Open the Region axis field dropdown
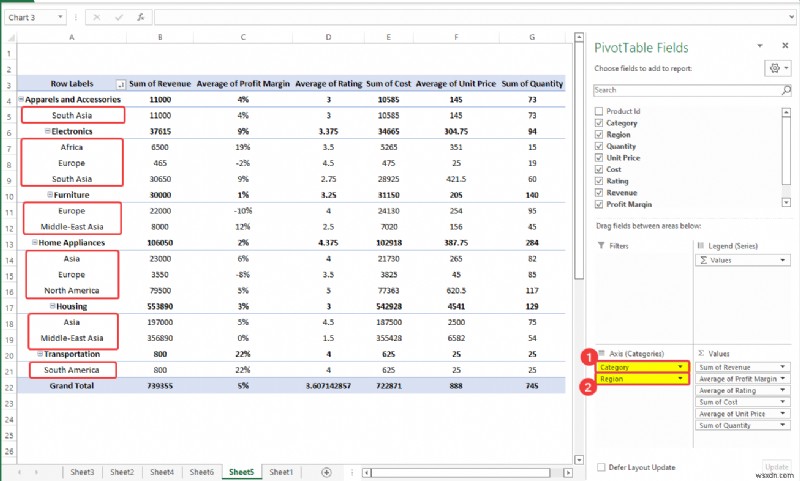The width and height of the screenshot is (800, 481). pos(680,378)
